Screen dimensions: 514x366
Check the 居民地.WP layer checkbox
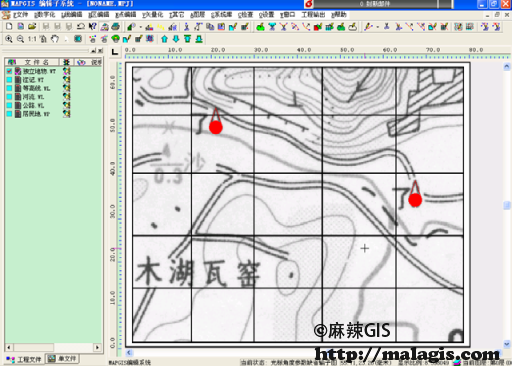9,114
